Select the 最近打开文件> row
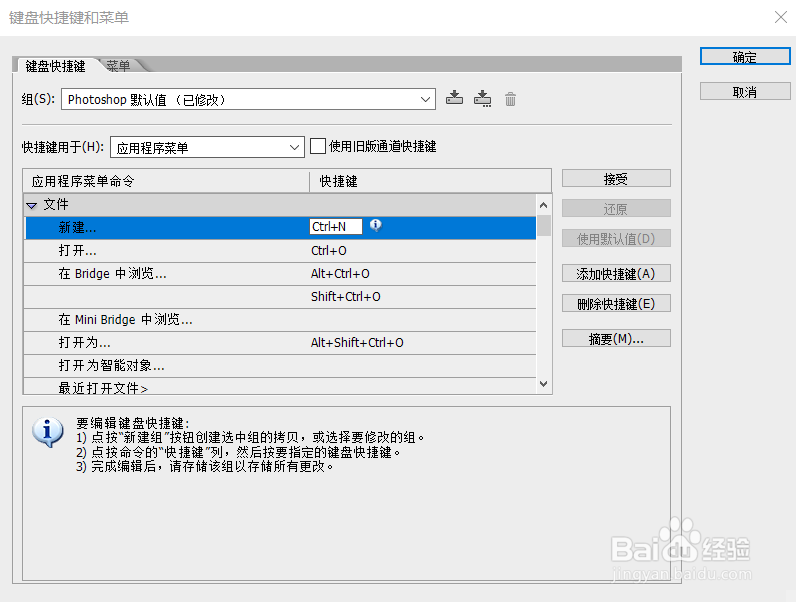796x602 pixels. (x=280, y=387)
